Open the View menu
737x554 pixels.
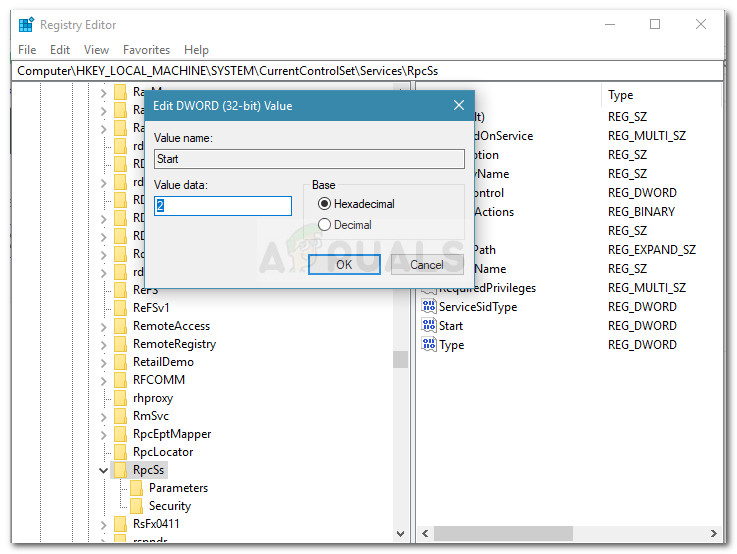(96, 50)
